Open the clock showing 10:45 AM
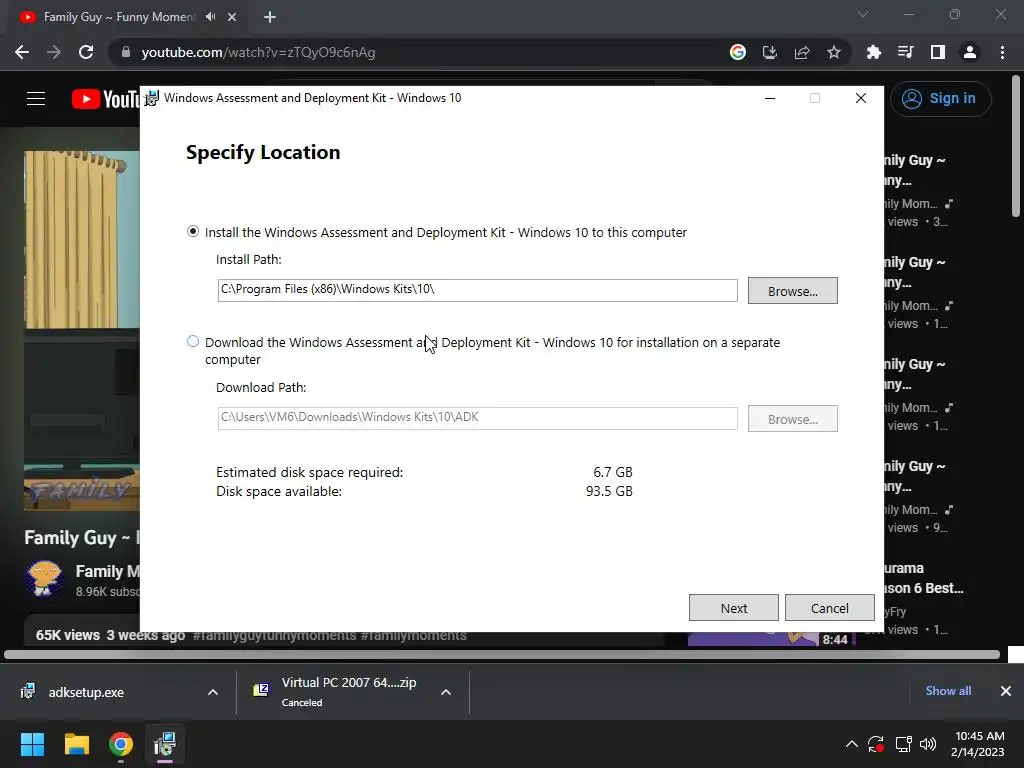Viewport: 1024px width, 768px height. coord(978,744)
